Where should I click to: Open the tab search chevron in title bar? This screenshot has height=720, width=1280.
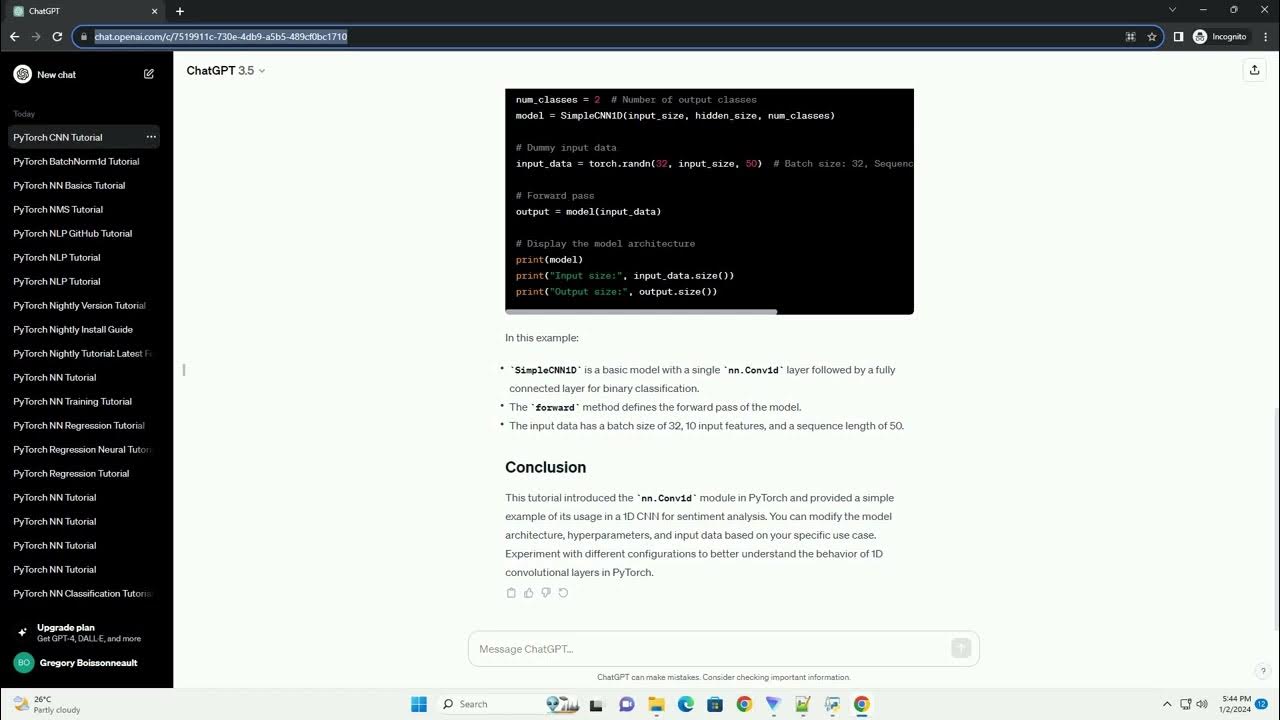tap(1172, 10)
